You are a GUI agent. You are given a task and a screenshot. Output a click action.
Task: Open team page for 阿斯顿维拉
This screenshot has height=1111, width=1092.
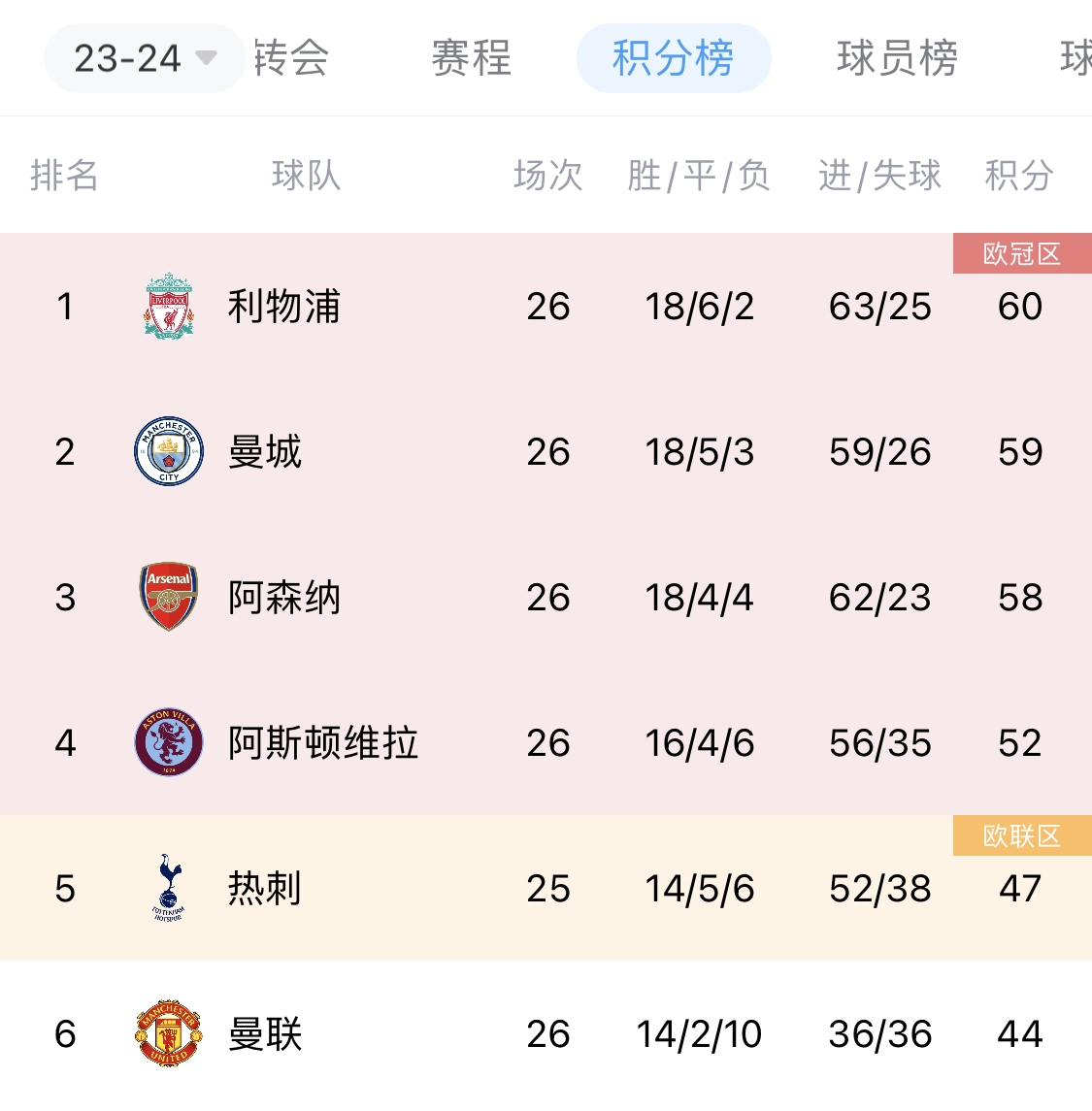(322, 743)
